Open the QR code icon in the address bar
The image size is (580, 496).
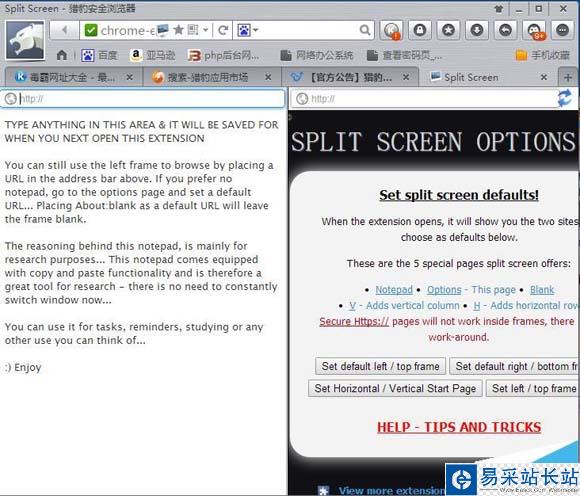192,30
